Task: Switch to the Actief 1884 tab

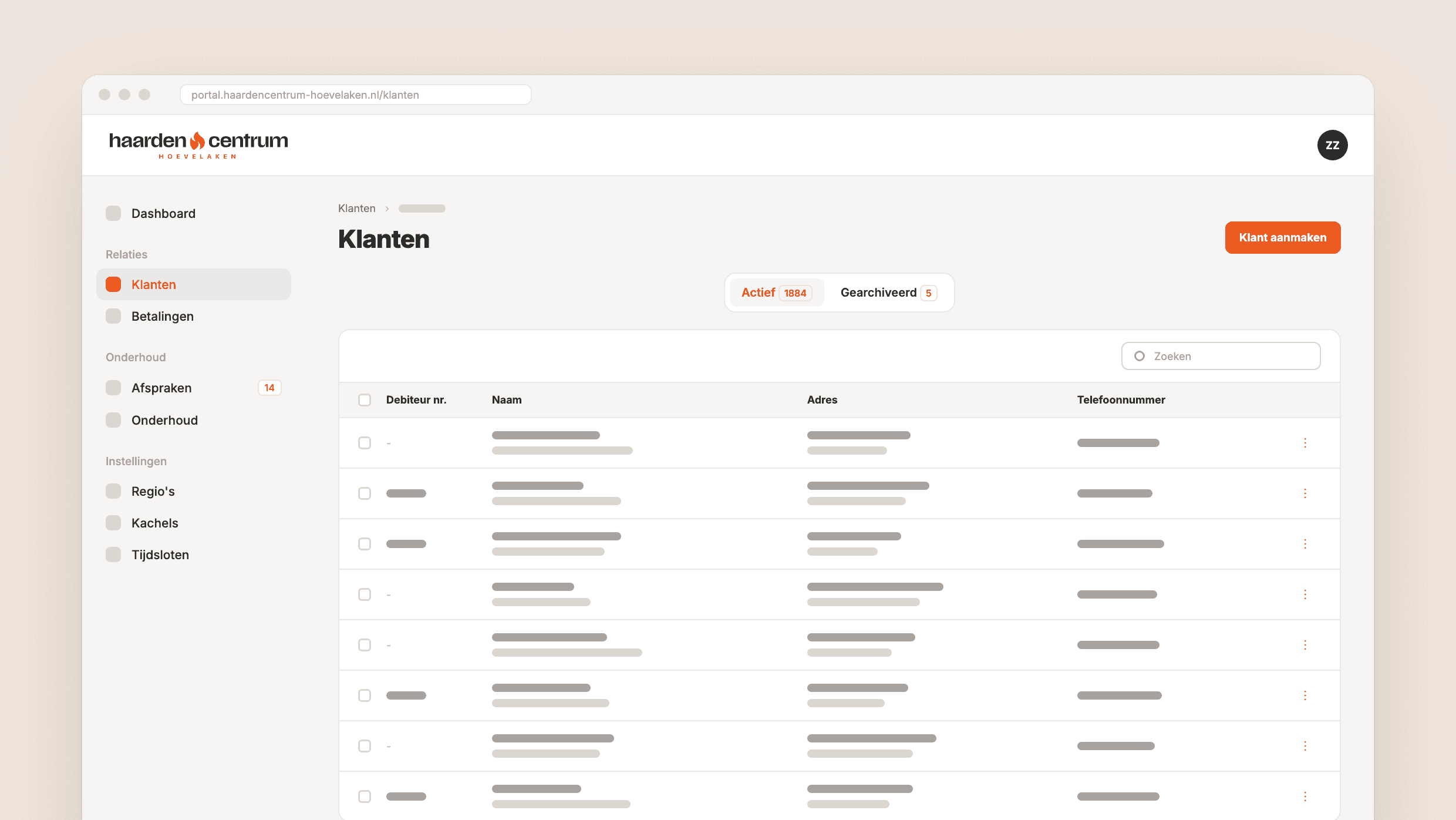Action: pos(777,293)
